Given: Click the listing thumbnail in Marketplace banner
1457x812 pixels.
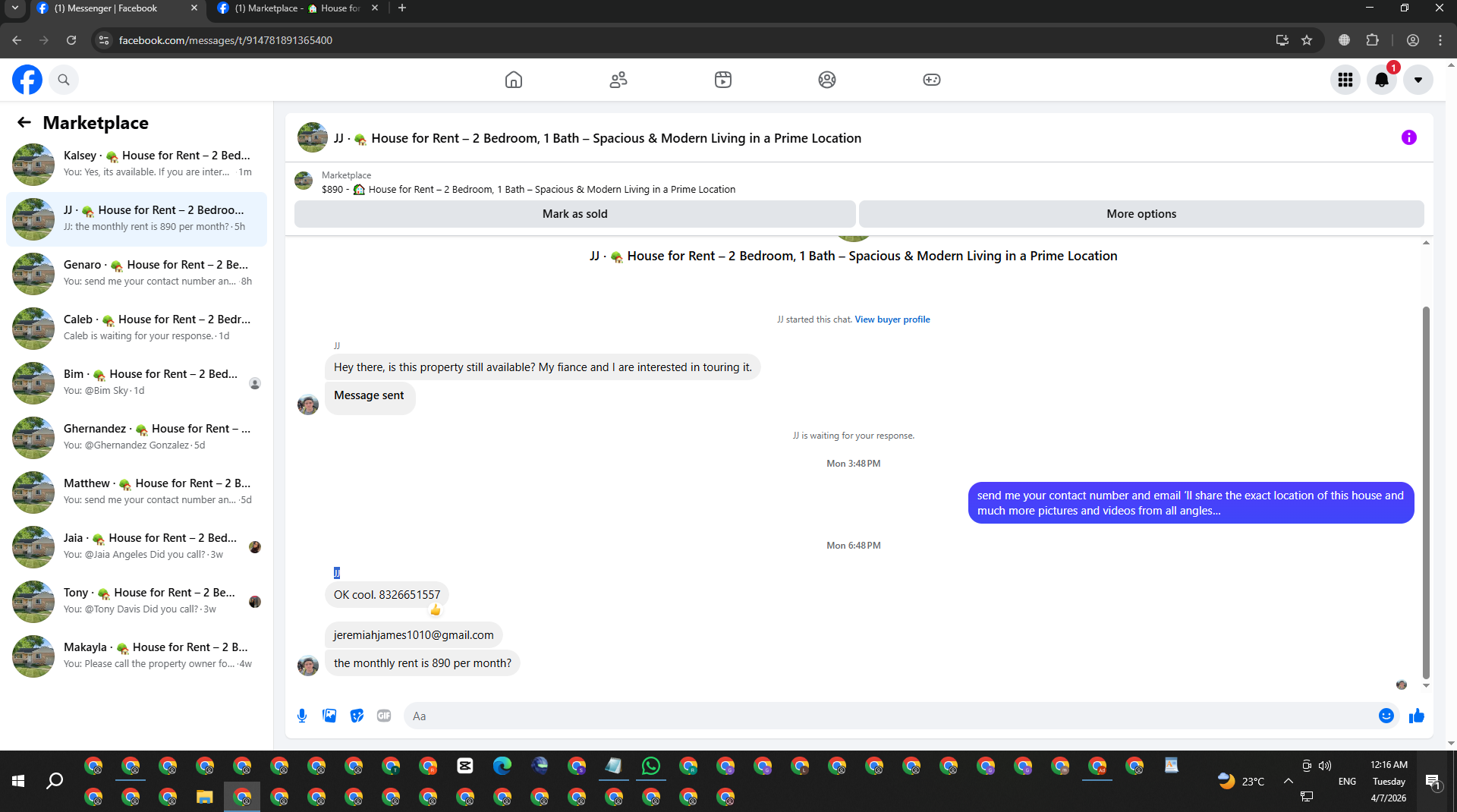Looking at the screenshot, I should pos(304,181).
